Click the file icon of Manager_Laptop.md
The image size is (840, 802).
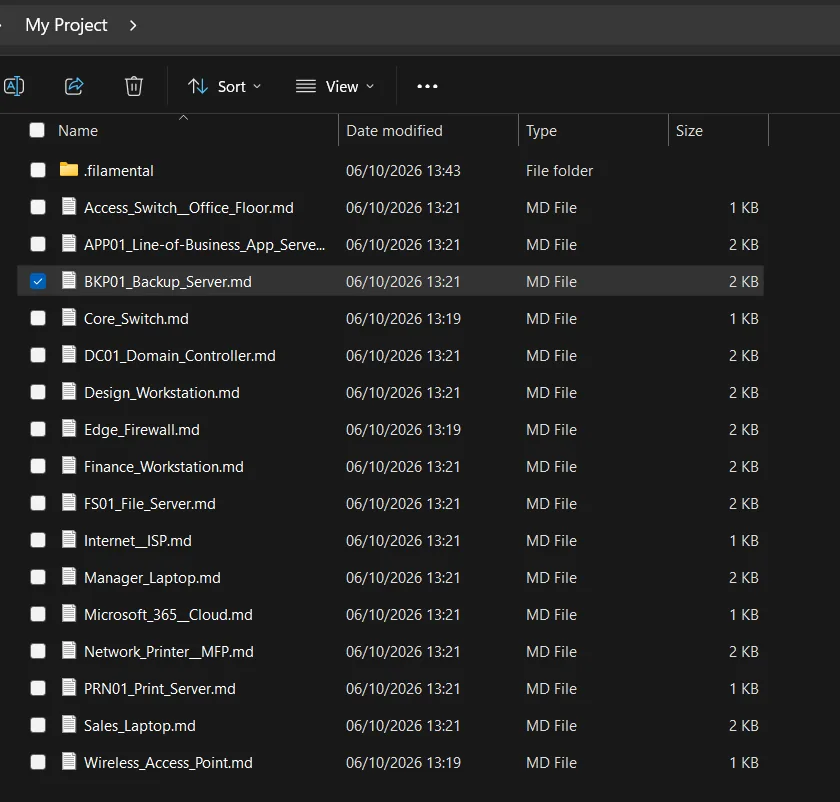point(69,576)
